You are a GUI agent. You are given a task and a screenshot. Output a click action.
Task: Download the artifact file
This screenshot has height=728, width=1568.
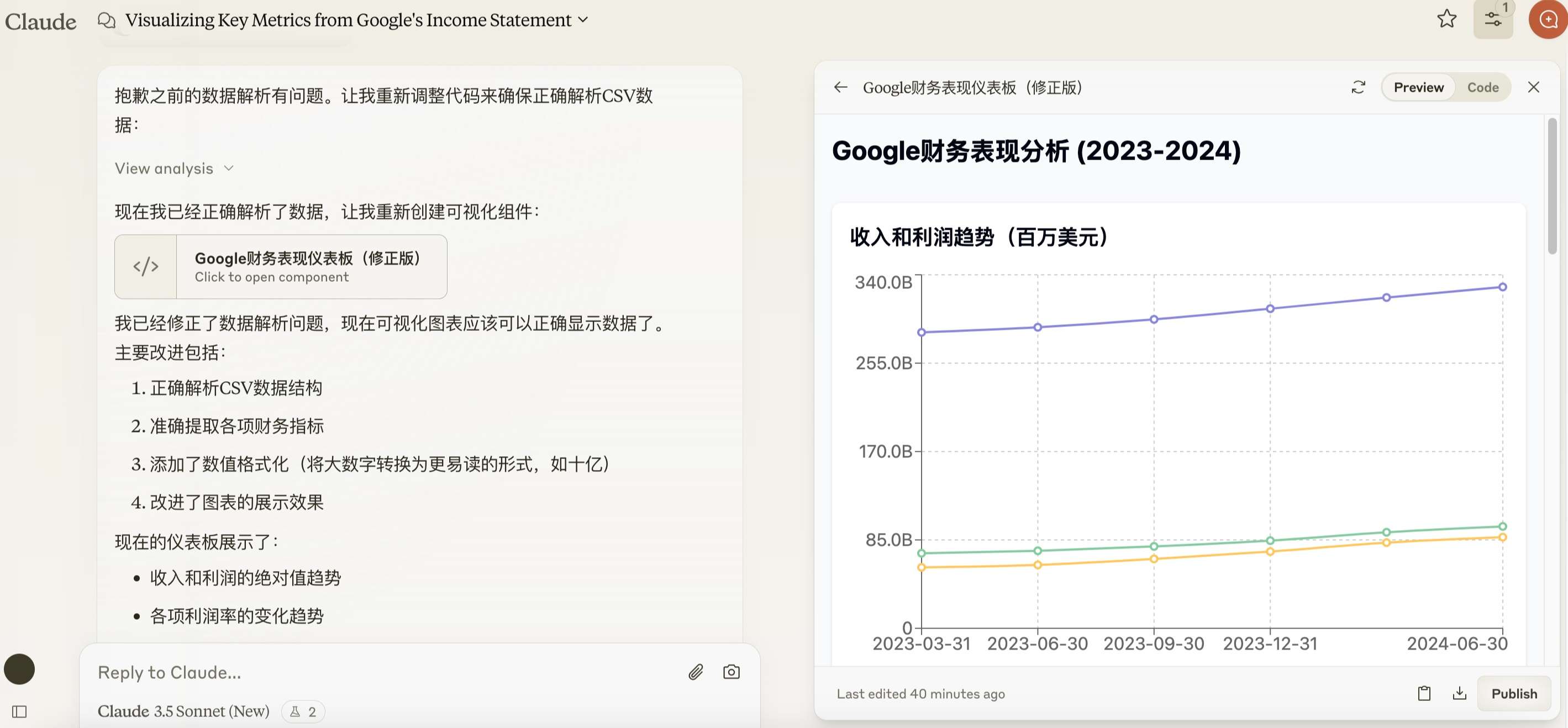coord(1459,693)
